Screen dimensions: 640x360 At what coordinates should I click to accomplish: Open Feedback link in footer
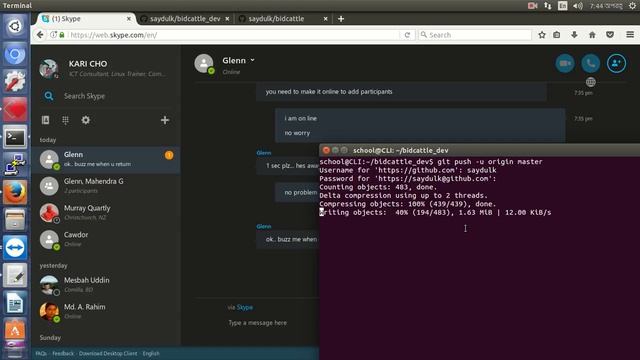point(63,353)
